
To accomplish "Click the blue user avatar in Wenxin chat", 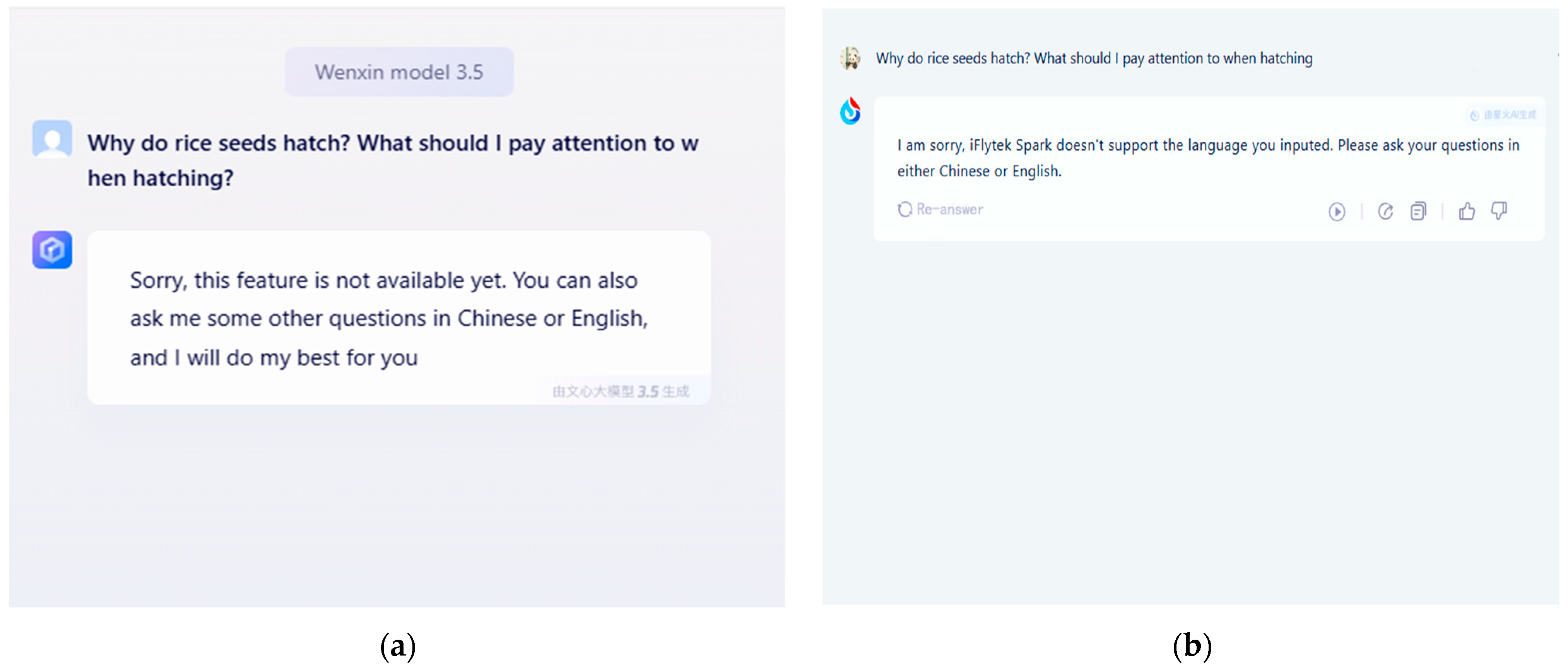I will click(52, 139).
